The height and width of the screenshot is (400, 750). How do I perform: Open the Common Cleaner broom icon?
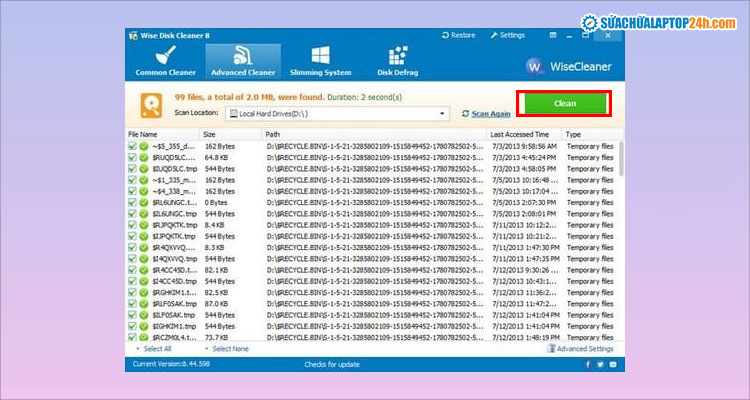(166, 54)
